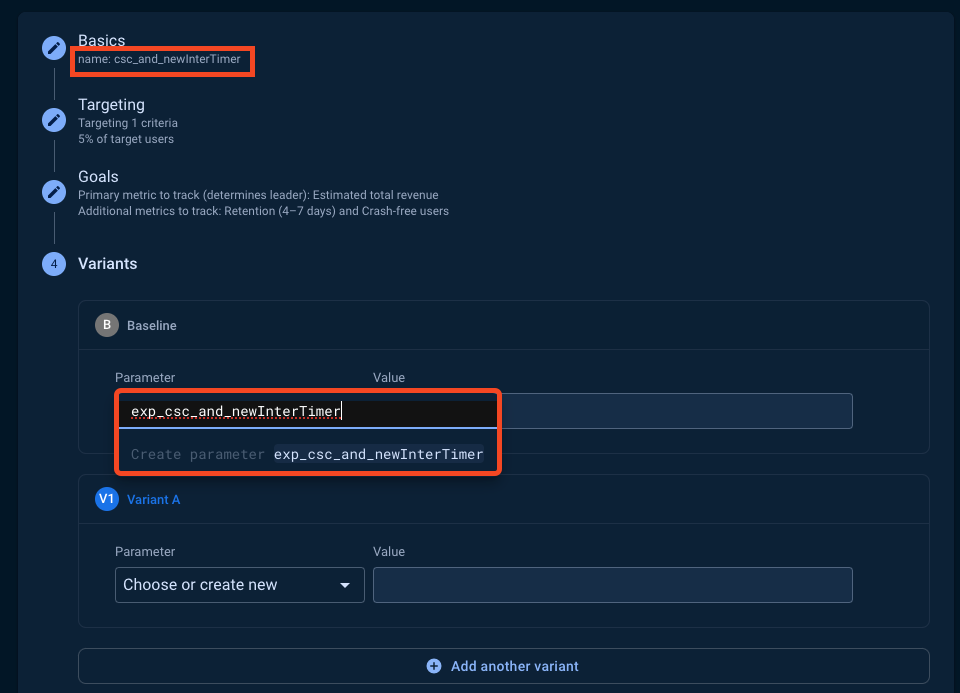The width and height of the screenshot is (960, 693).
Task: Click the Targeting step heading
Action: 111,105
